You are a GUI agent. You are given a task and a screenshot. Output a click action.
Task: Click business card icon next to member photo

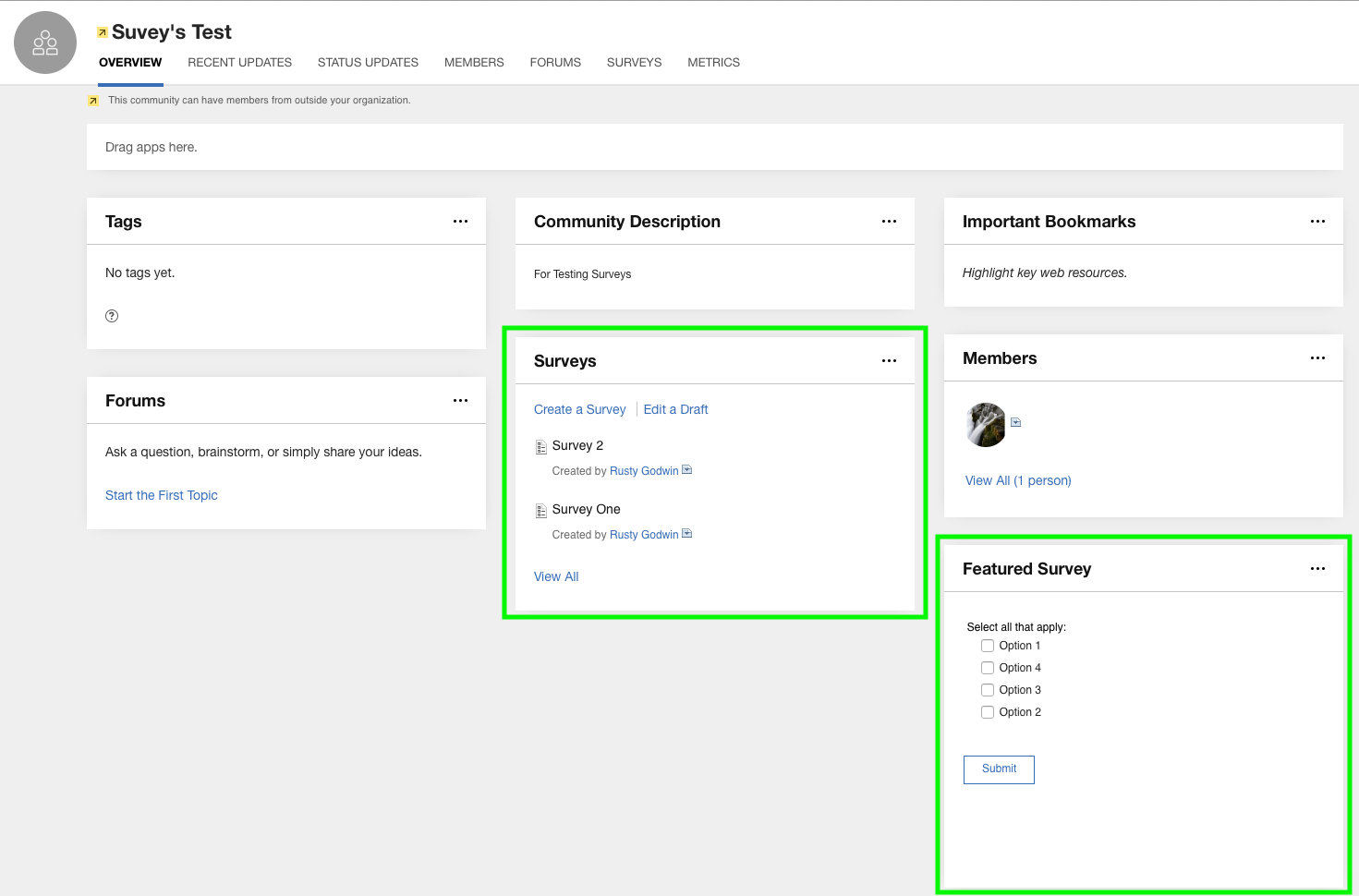(1015, 422)
